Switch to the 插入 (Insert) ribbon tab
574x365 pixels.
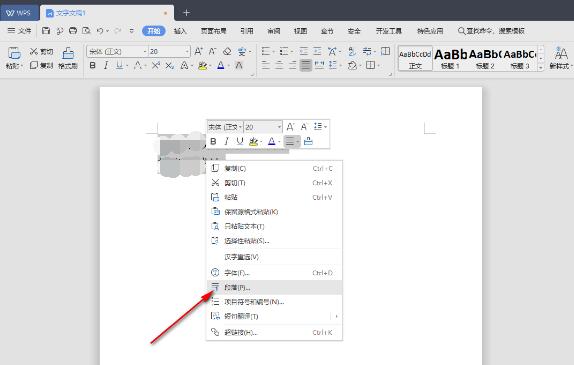point(180,31)
